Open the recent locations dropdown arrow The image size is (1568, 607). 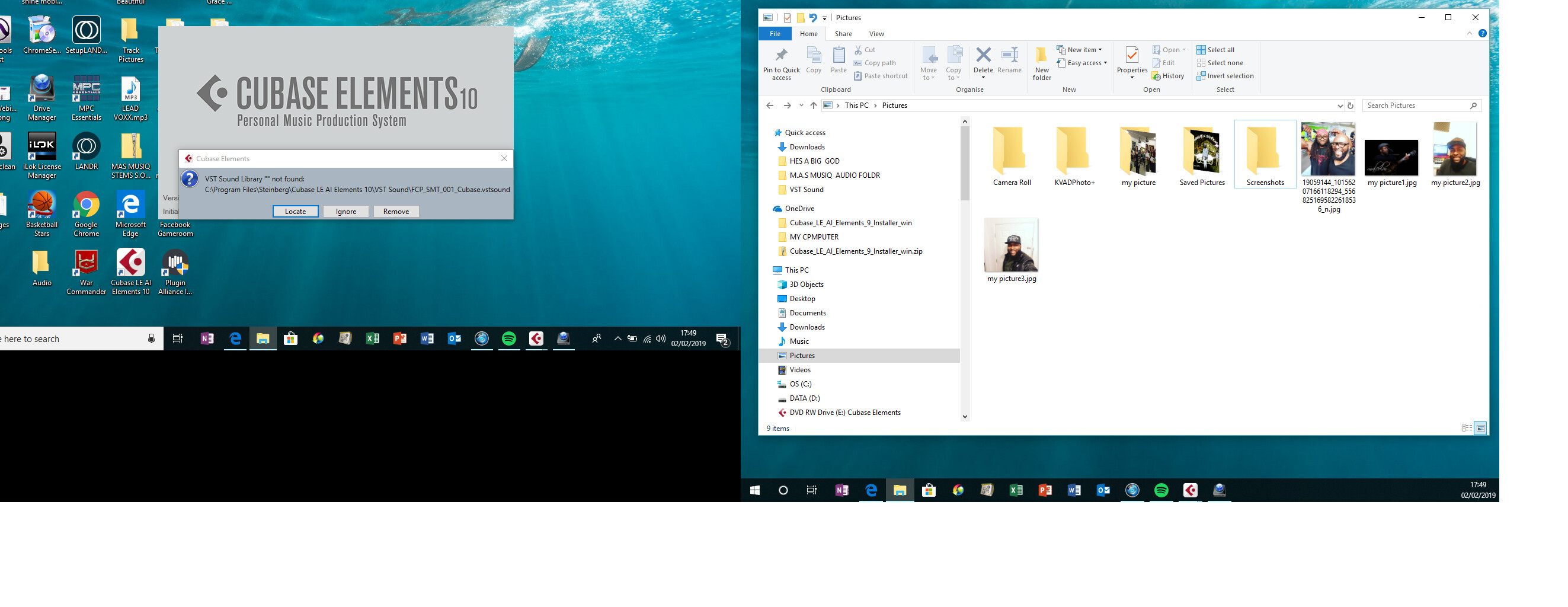coord(801,106)
